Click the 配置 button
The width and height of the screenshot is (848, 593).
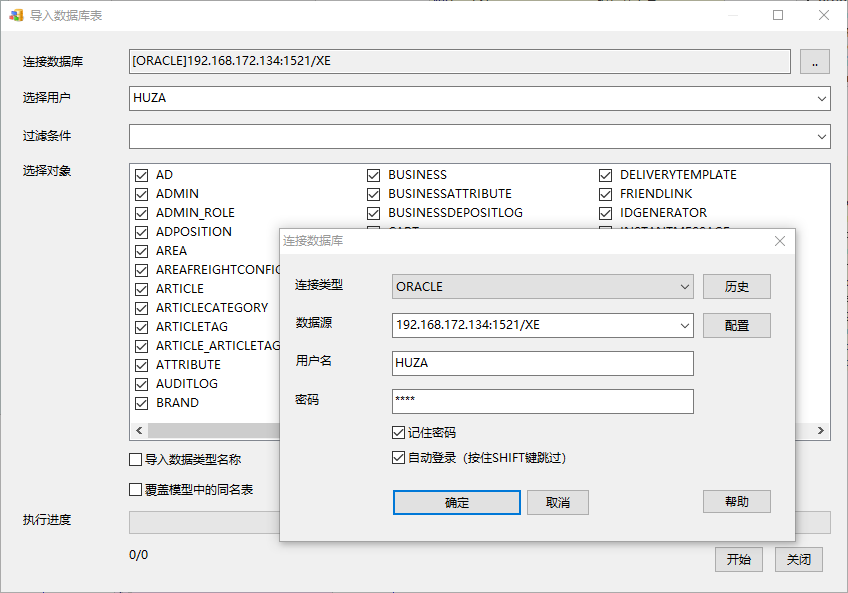coord(737,326)
